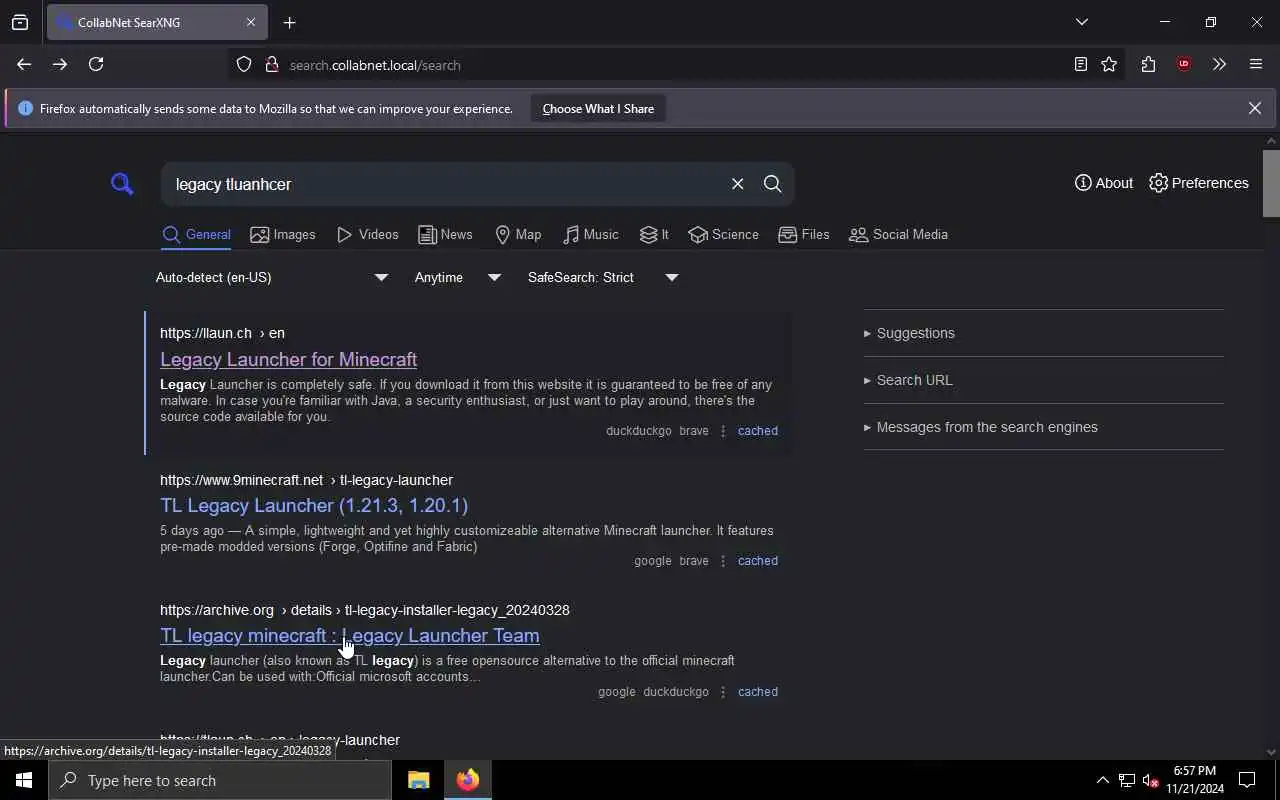
Task: Open more options dots for llaun.ch result
Action: 723,431
